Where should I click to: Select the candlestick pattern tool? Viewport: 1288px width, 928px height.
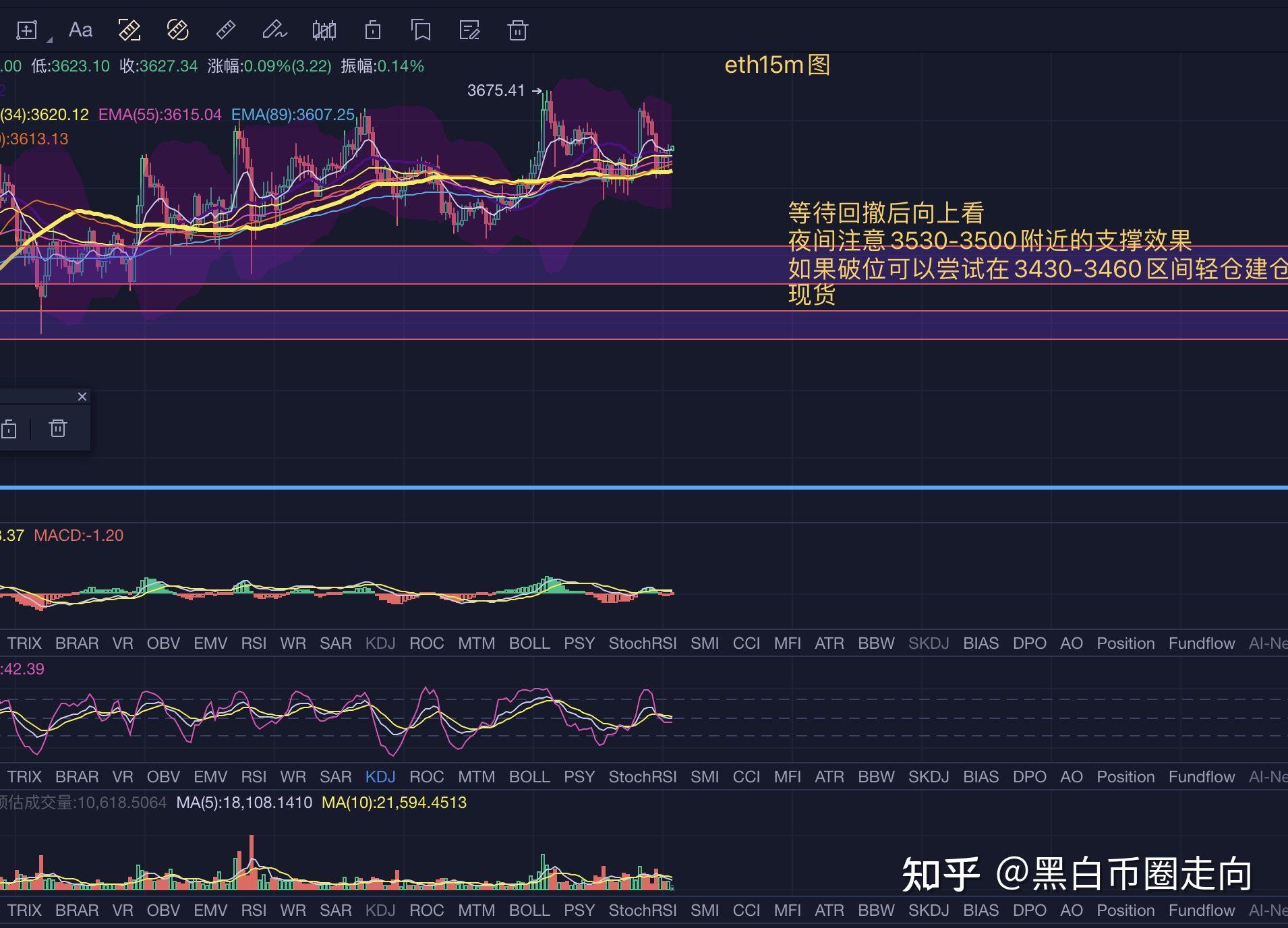(x=324, y=30)
